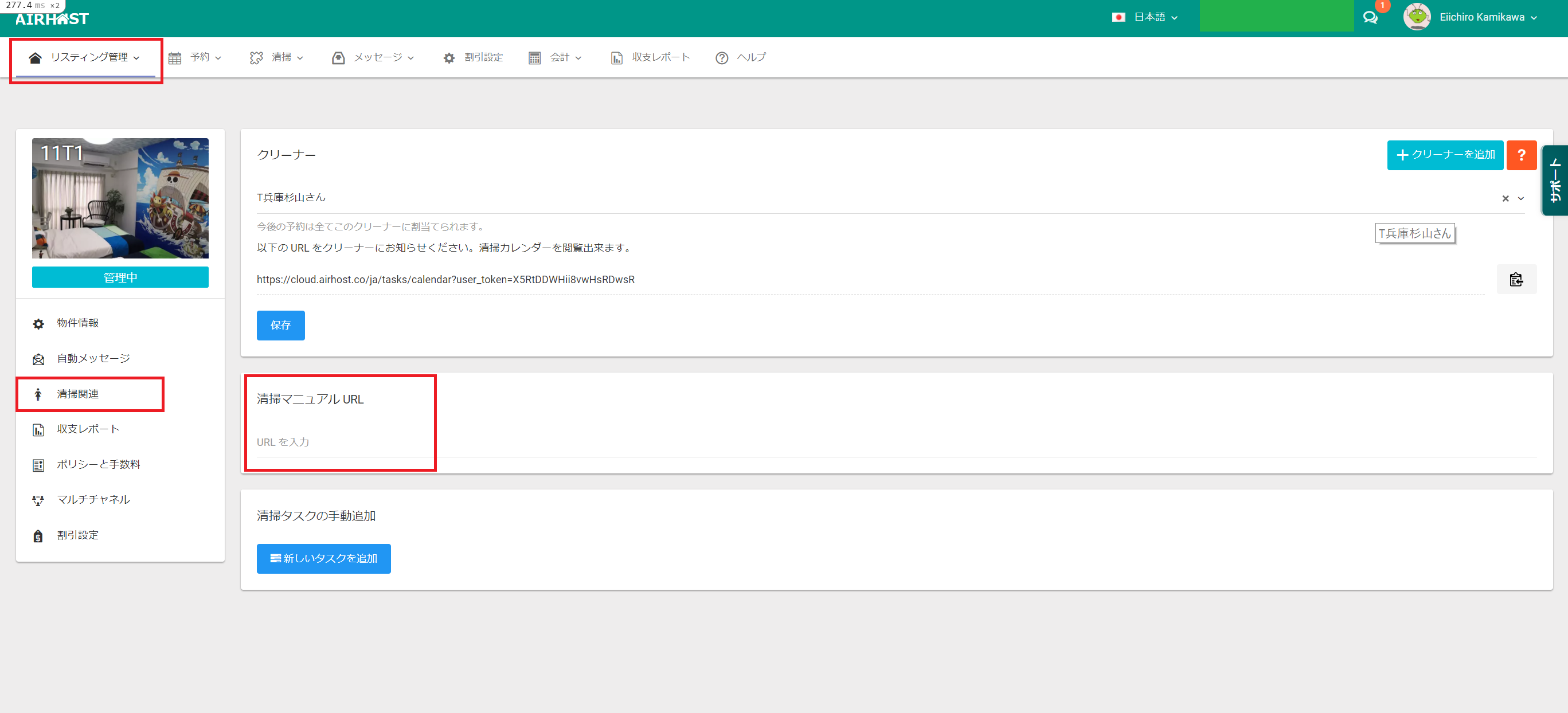Click the orange question mark help button
Image resolution: width=1568 pixels, height=713 pixels.
pos(1520,155)
